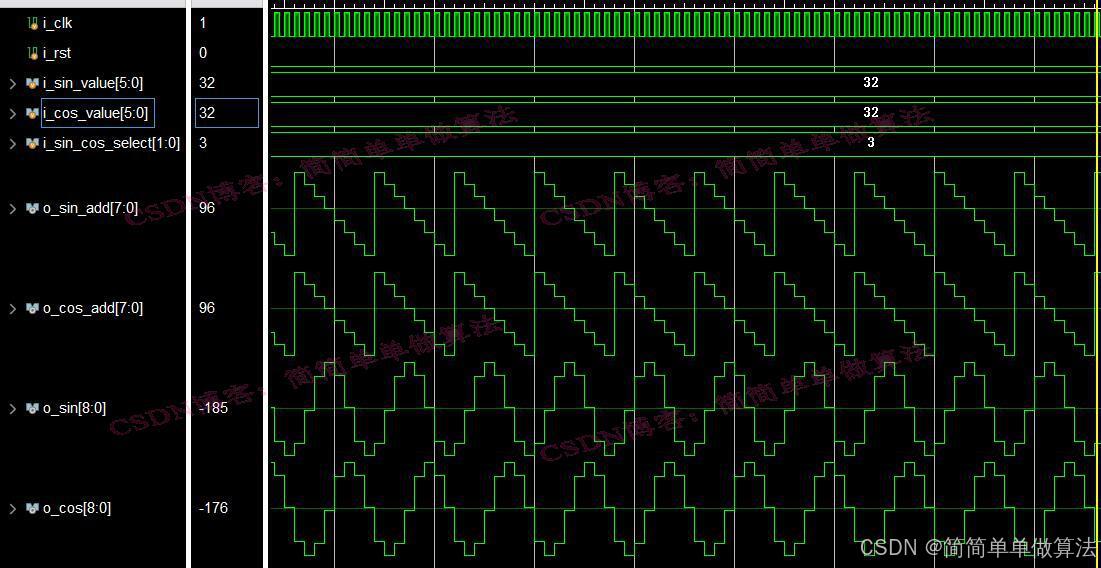Click the i_clk value 1

203,23
